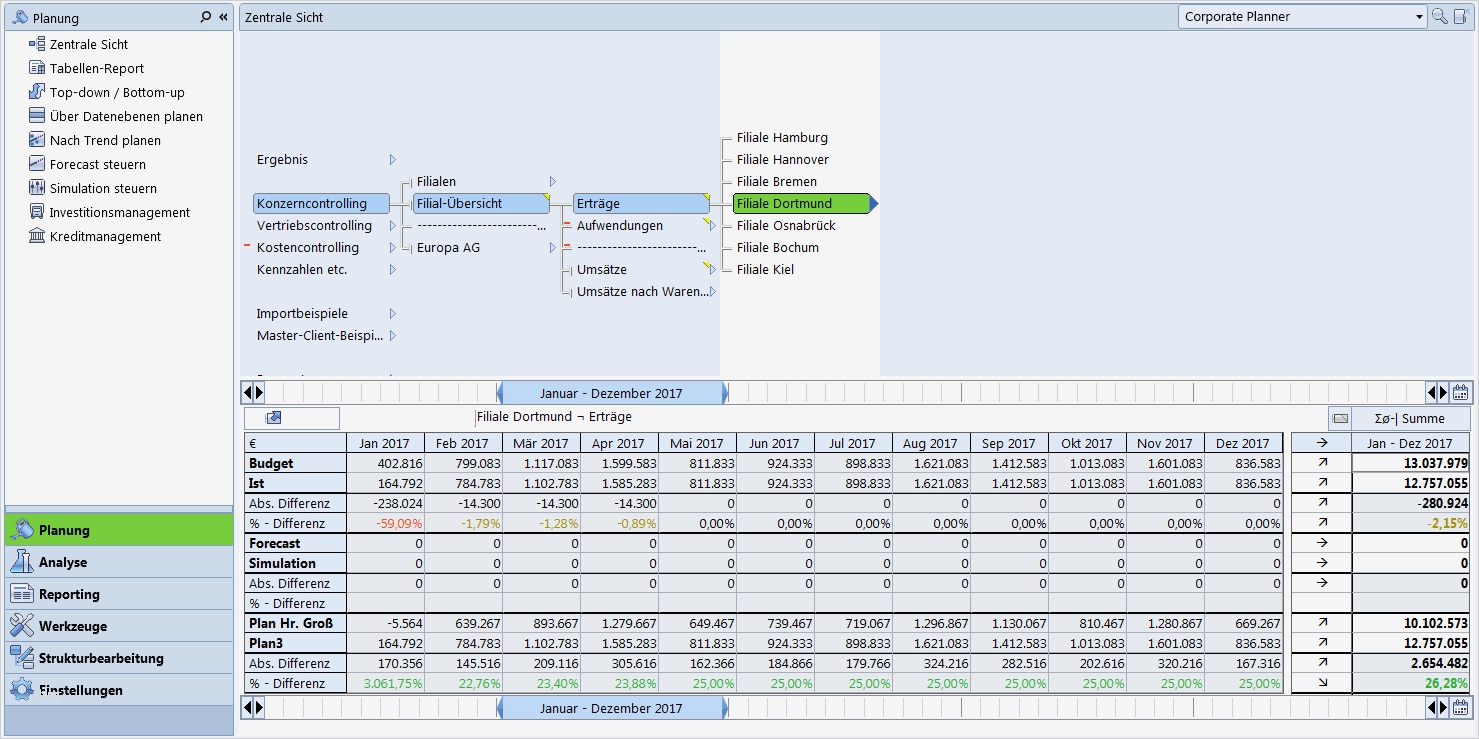
Task: Open the calendar icon on upper timeline
Action: (x=1460, y=393)
